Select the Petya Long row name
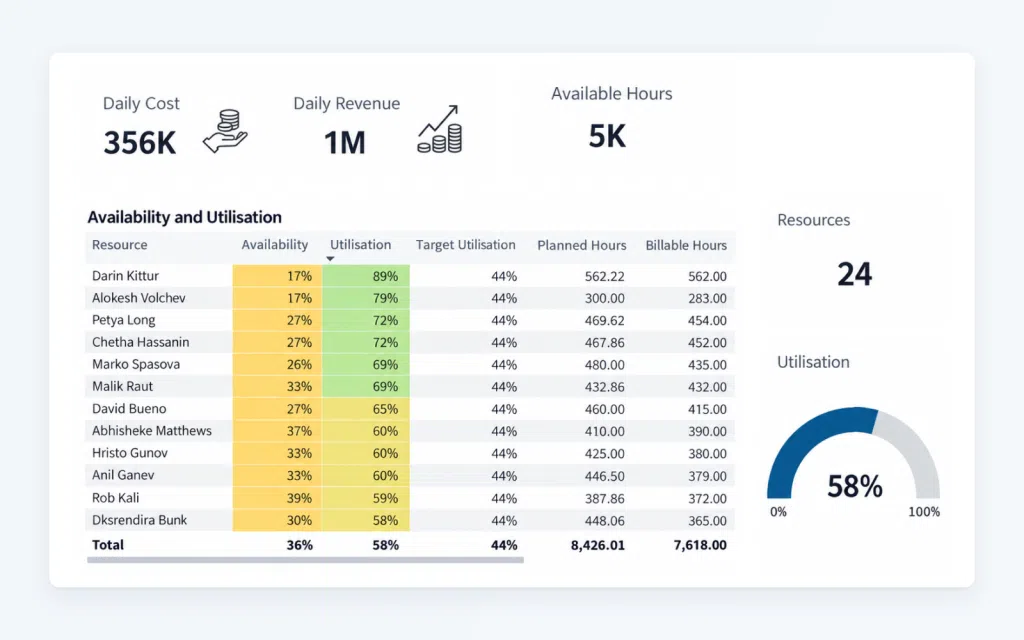Viewport: 1024px width, 640px height. [123, 320]
